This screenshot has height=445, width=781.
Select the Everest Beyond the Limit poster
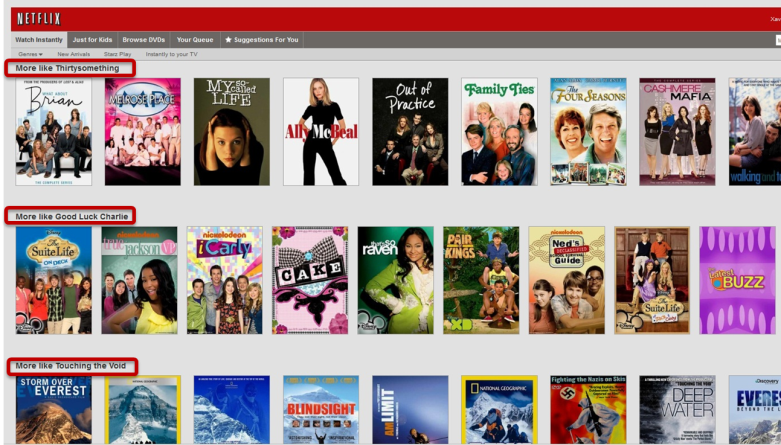[755, 410]
